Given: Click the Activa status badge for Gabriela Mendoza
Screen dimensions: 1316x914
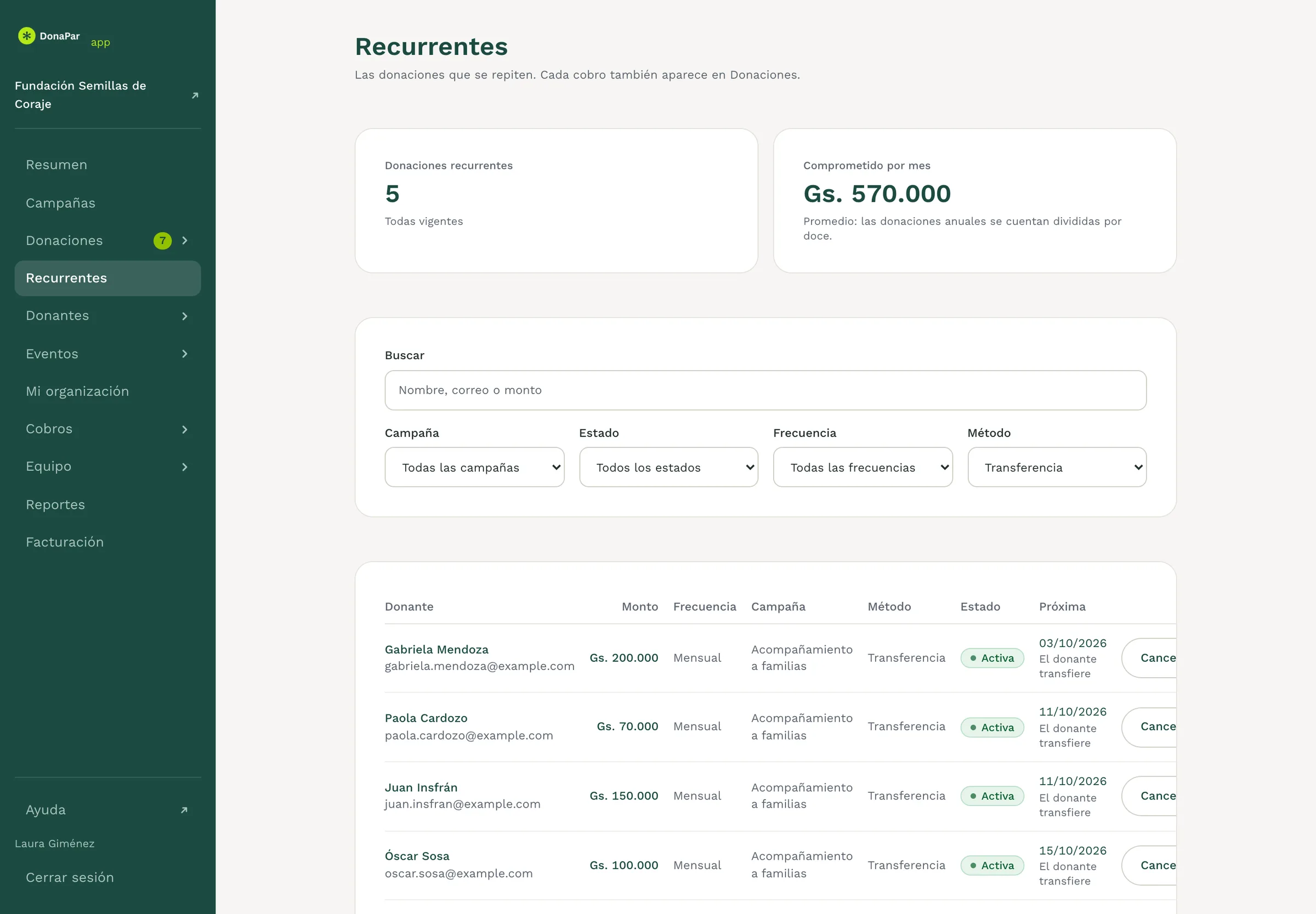Looking at the screenshot, I should coord(992,658).
